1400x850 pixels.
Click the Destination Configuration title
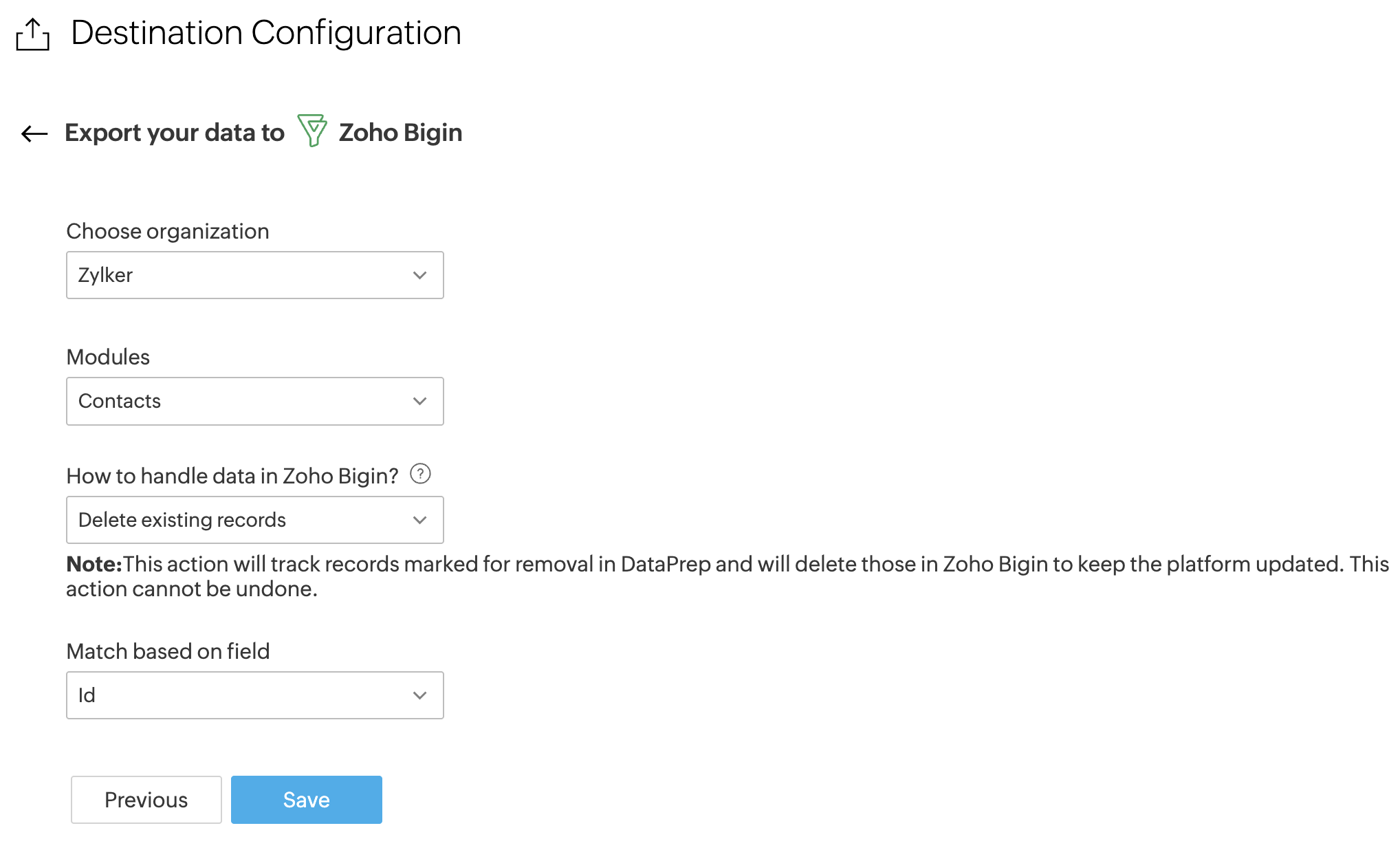pyautogui.click(x=266, y=33)
